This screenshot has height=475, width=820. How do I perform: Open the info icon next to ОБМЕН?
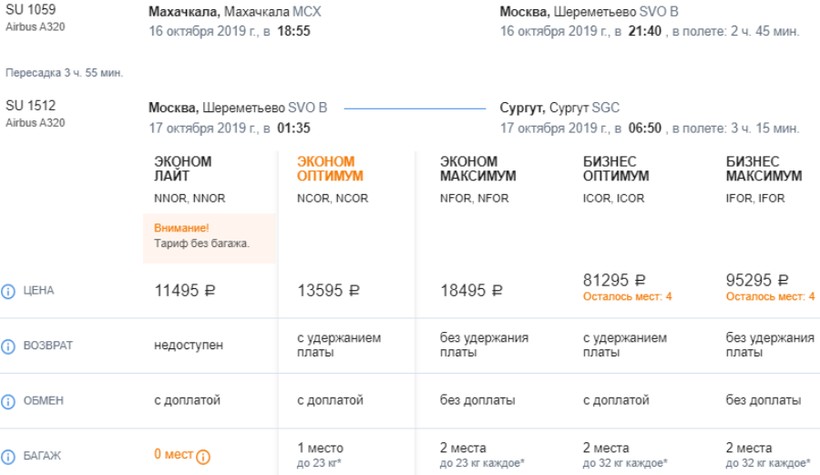(9, 401)
